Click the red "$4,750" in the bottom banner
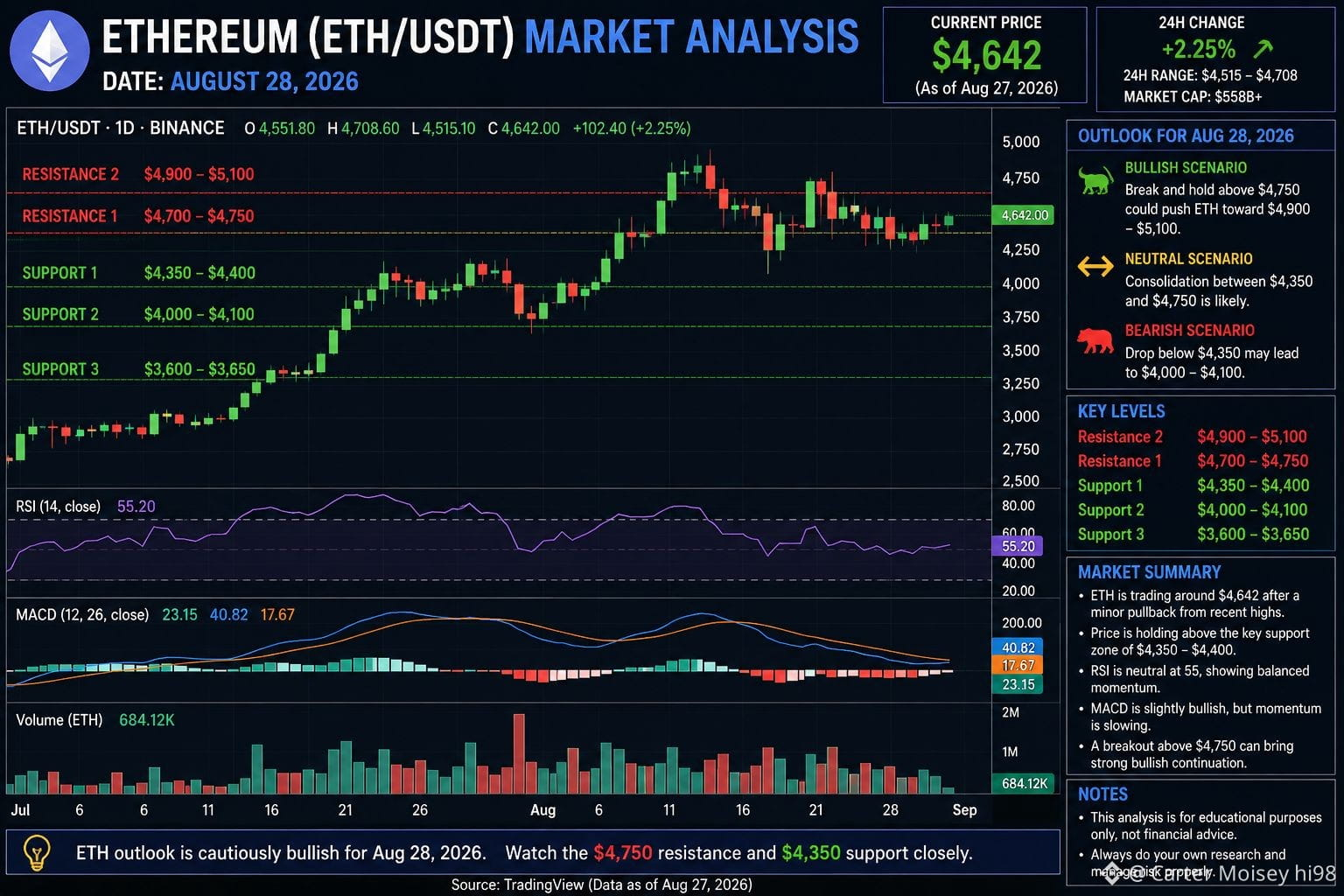The width and height of the screenshot is (1344, 896). (622, 853)
